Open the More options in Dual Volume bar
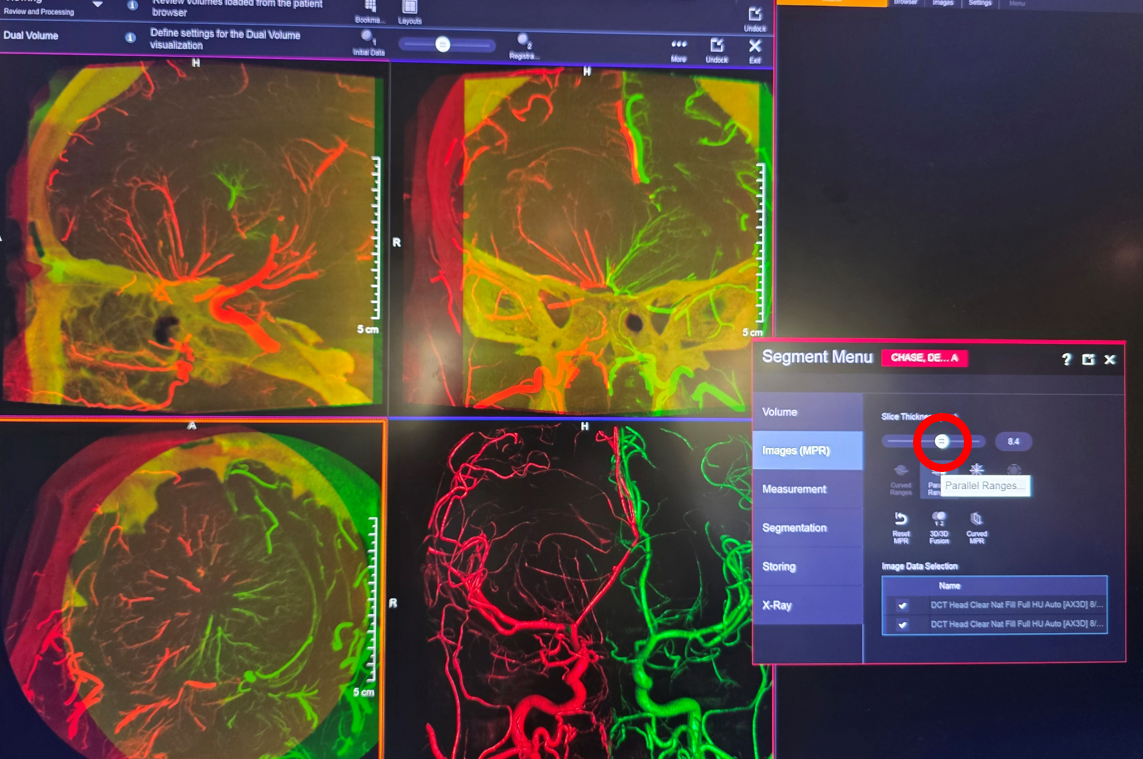This screenshot has width=1143, height=759. click(679, 46)
